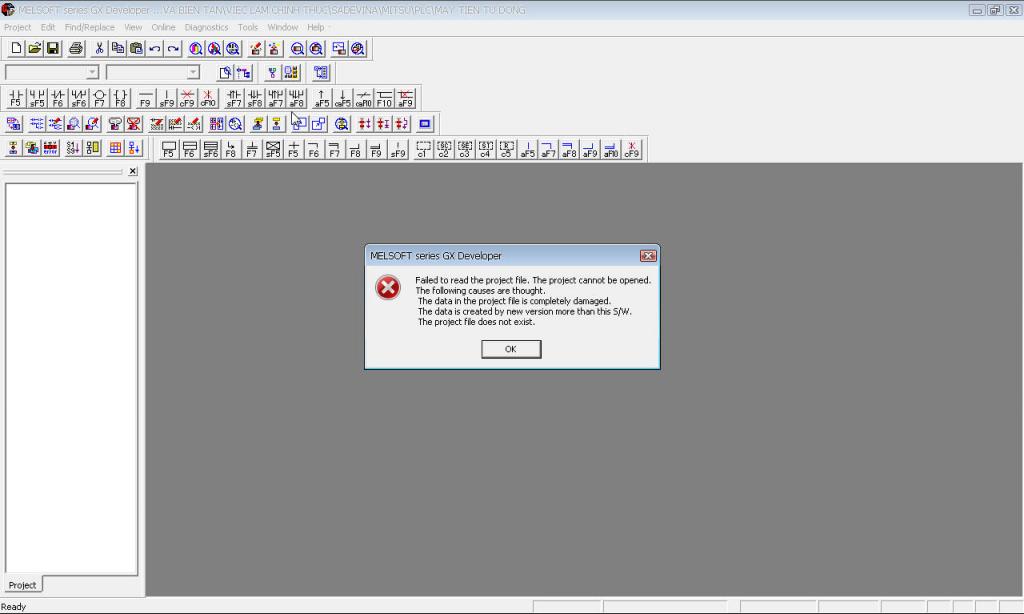The image size is (1024, 614).
Task: Open the Tools menu
Action: tap(248, 27)
